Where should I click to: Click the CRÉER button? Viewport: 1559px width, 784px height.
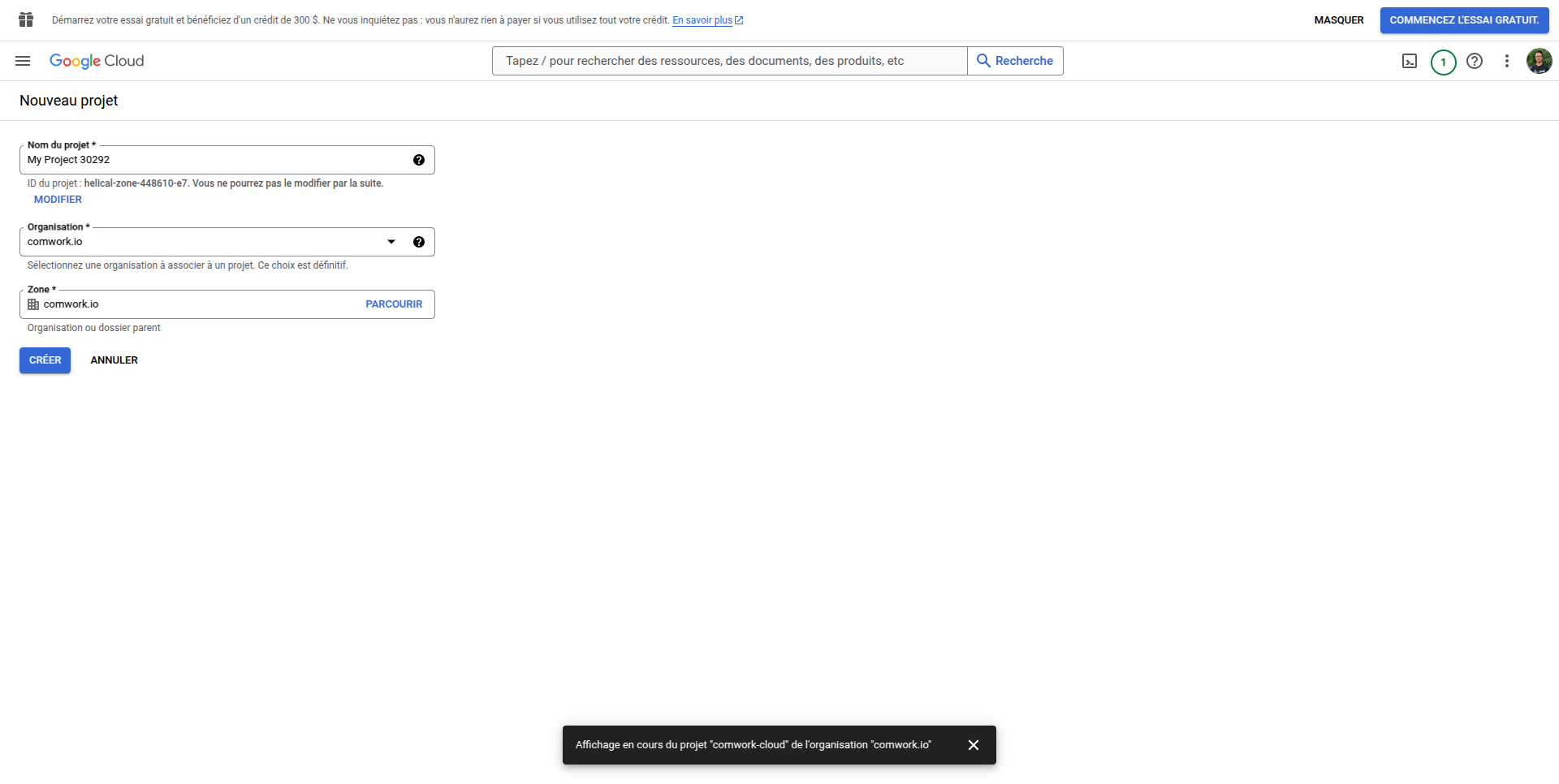(x=45, y=360)
